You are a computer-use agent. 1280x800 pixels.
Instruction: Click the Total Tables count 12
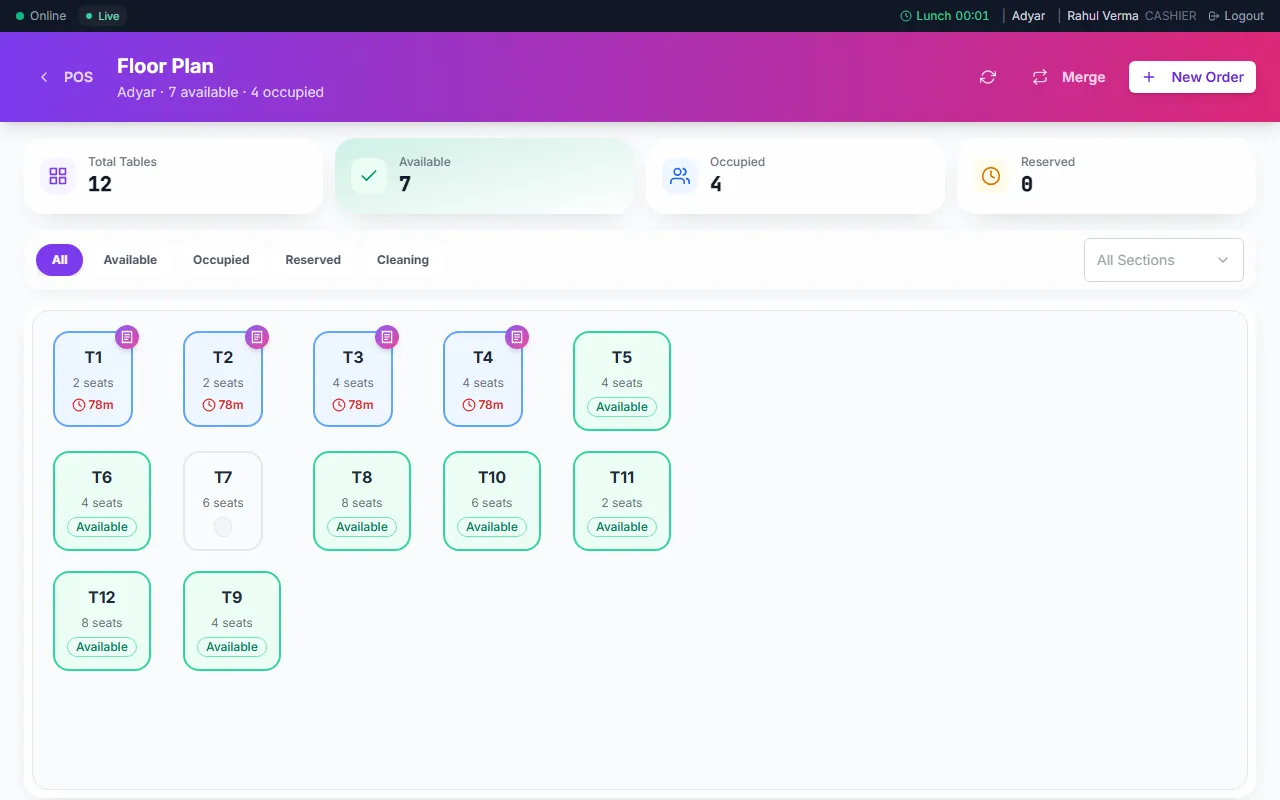click(x=100, y=184)
